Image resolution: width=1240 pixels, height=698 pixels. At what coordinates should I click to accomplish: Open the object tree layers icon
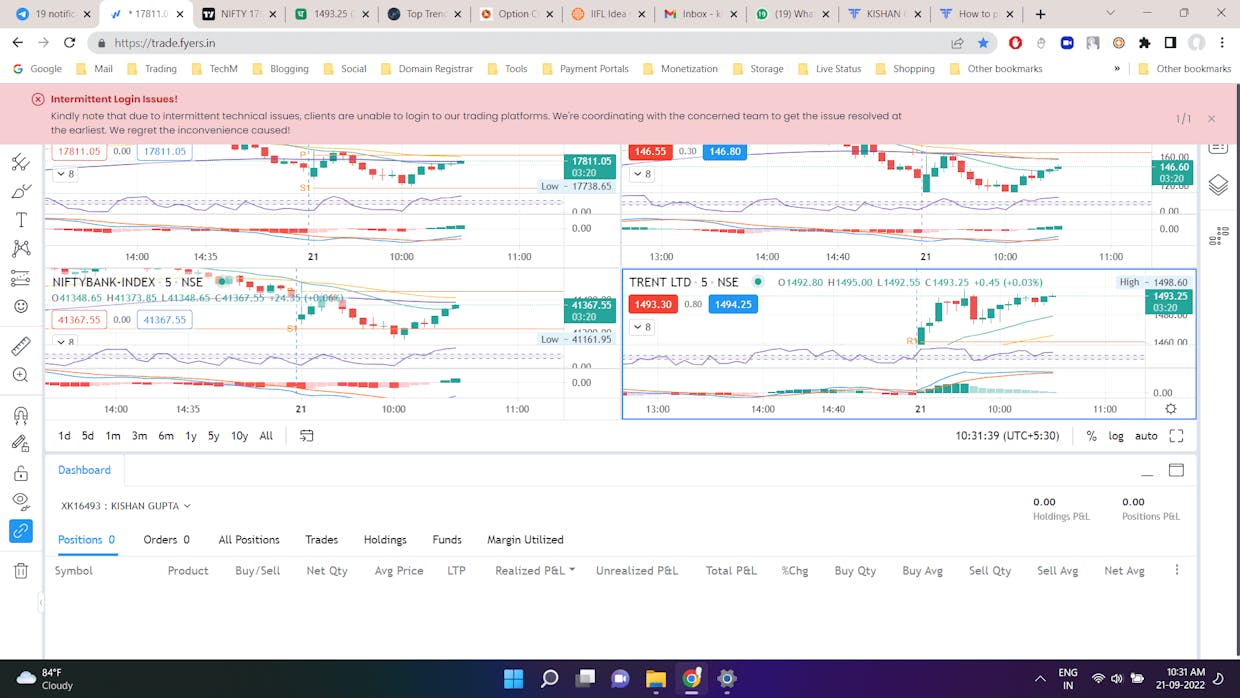(x=1218, y=185)
